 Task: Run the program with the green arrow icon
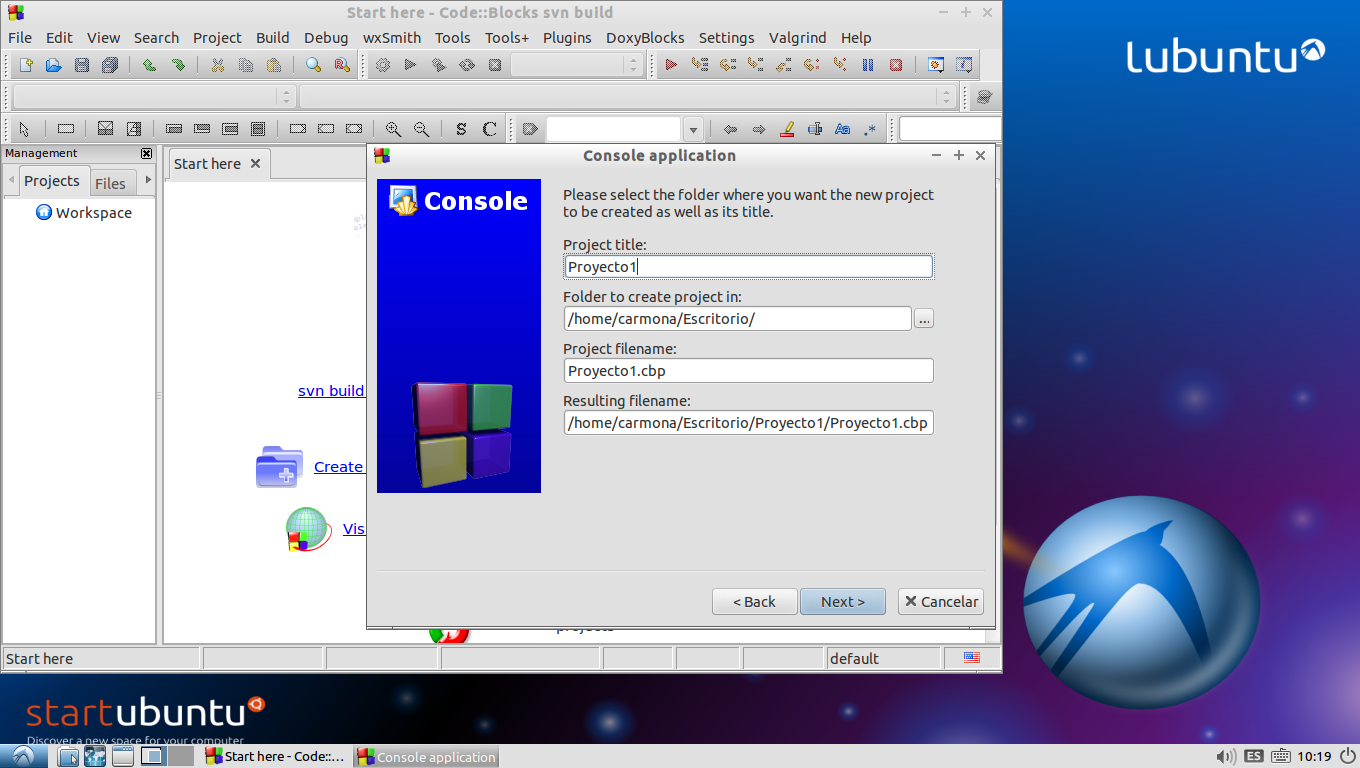point(409,64)
